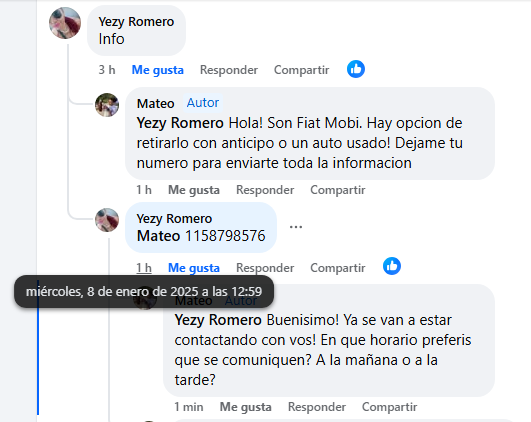Open Yezy Romero's avatar on Info comment

pos(65,23)
